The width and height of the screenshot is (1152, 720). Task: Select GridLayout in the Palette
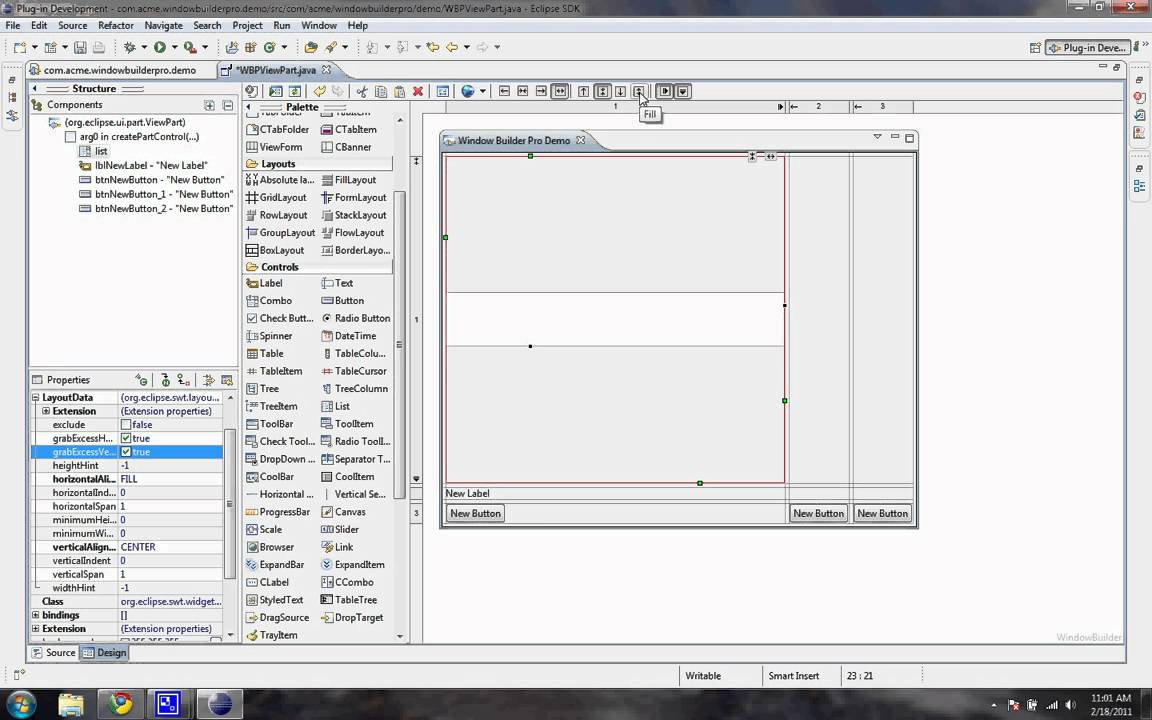tap(276, 198)
